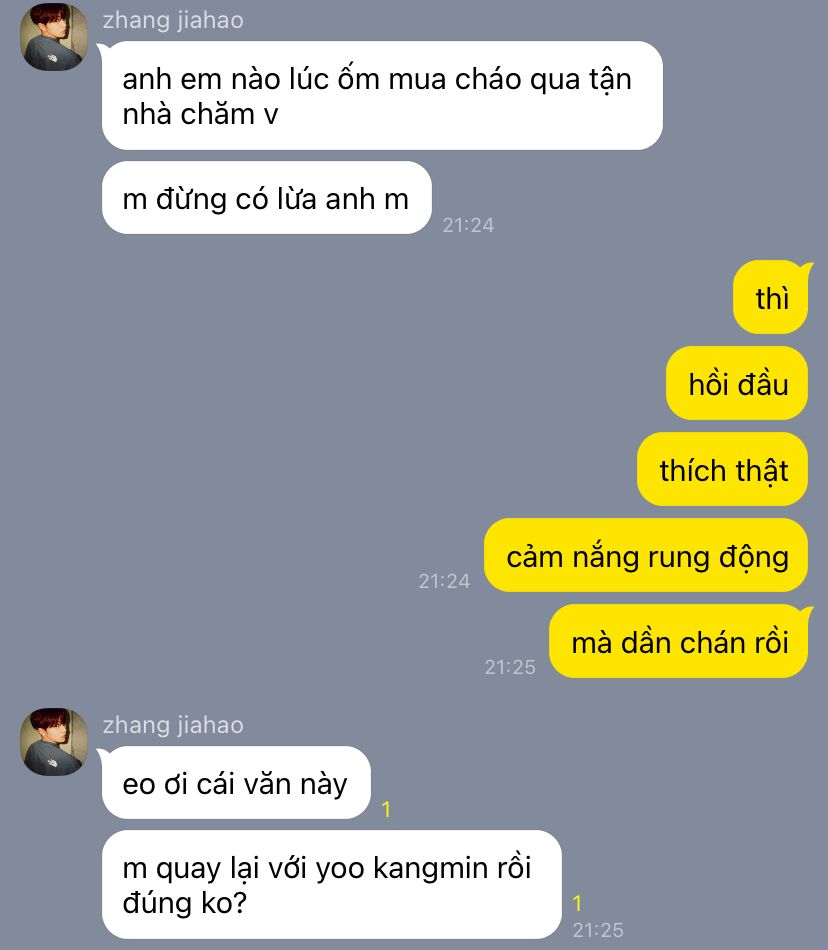Click the 21:24 timestamp after 'm đừng có lừa anh m'

coord(468,225)
